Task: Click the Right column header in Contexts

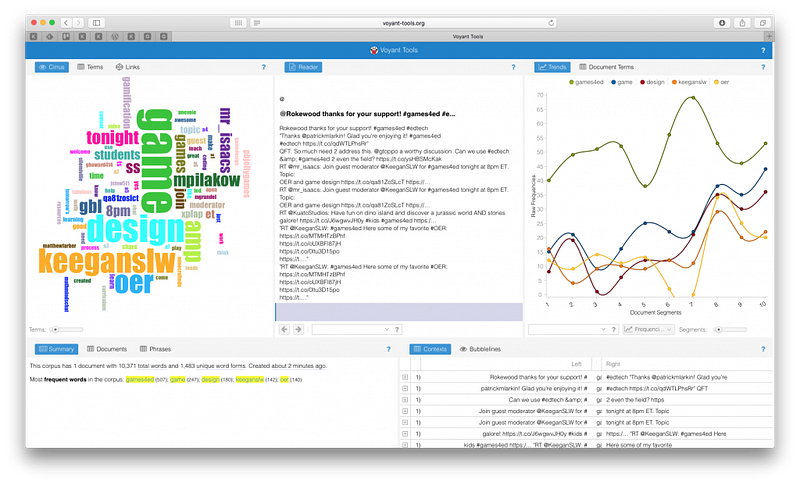Action: pos(613,364)
